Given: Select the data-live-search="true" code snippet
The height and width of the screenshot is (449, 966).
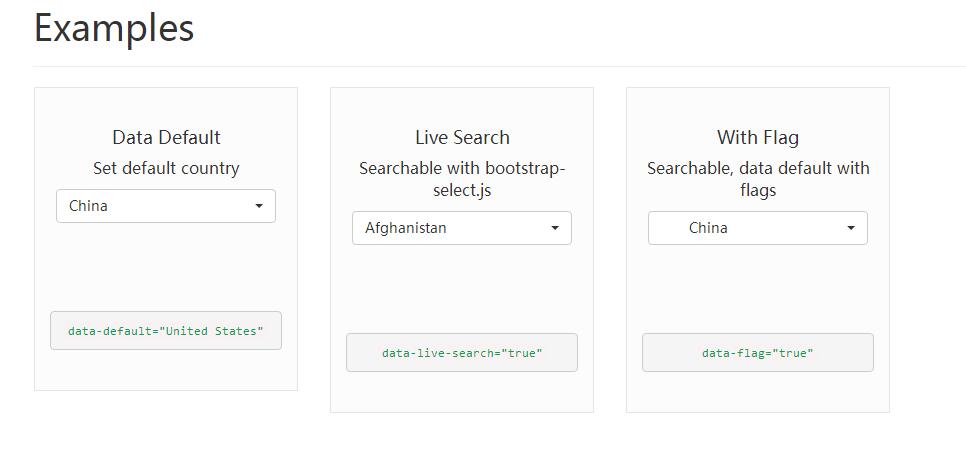Looking at the screenshot, I should pyautogui.click(x=461, y=352).
